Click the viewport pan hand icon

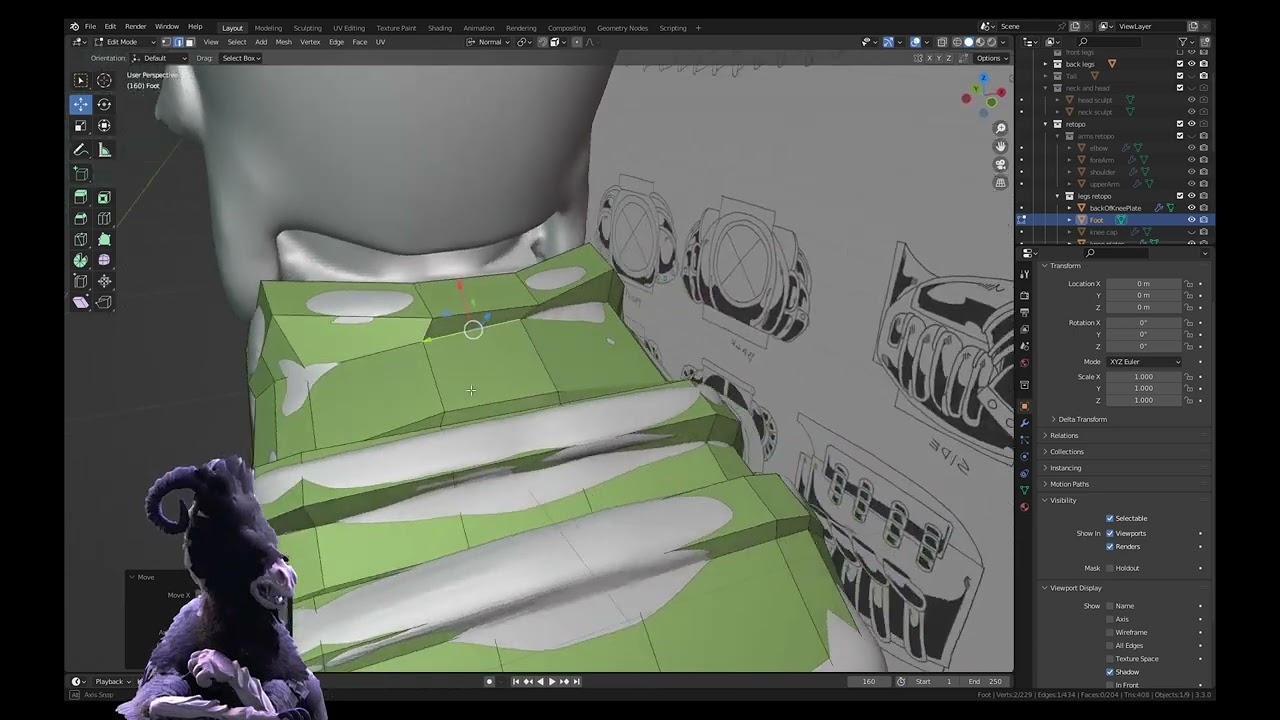(1000, 146)
